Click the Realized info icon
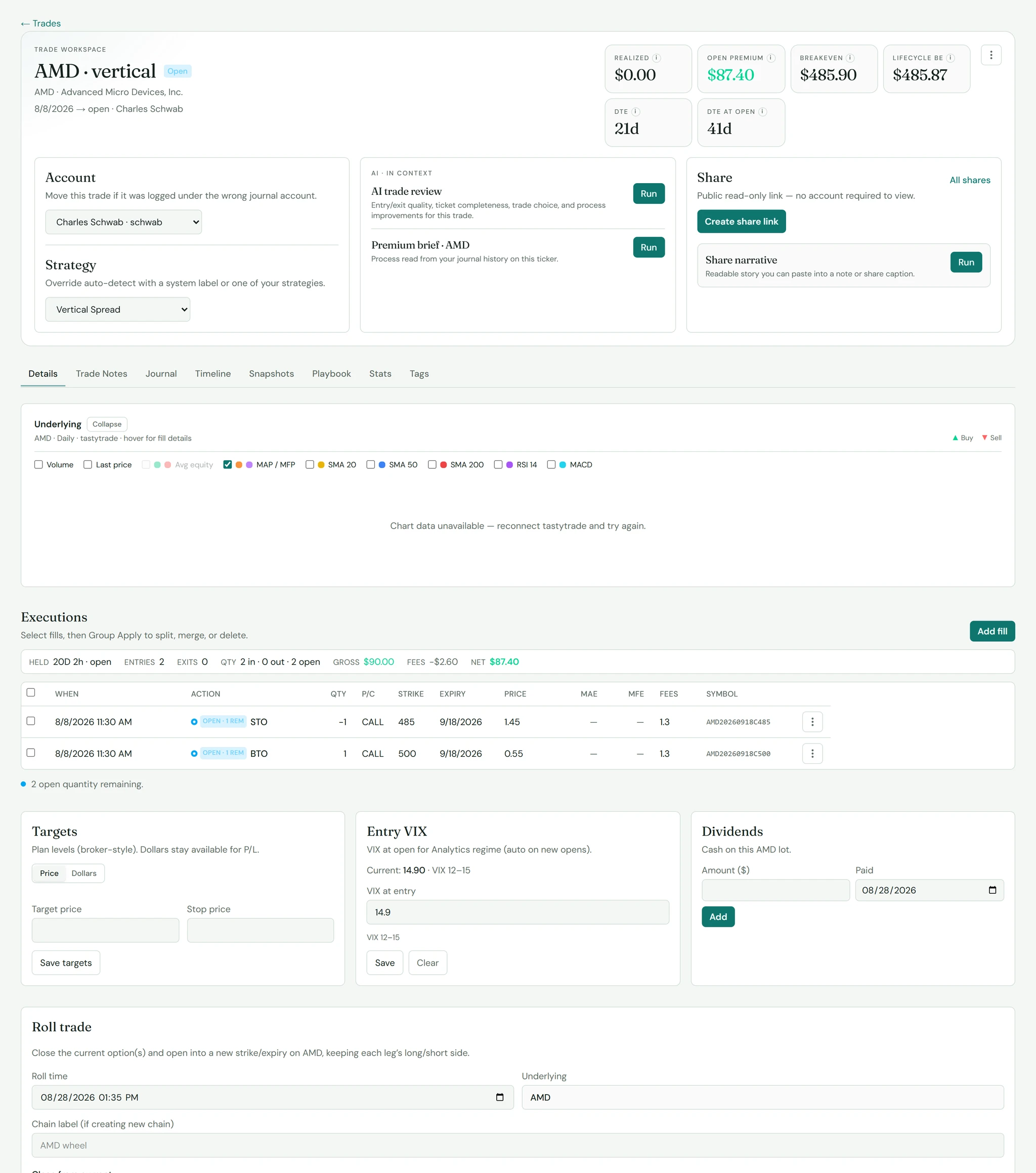 point(656,58)
